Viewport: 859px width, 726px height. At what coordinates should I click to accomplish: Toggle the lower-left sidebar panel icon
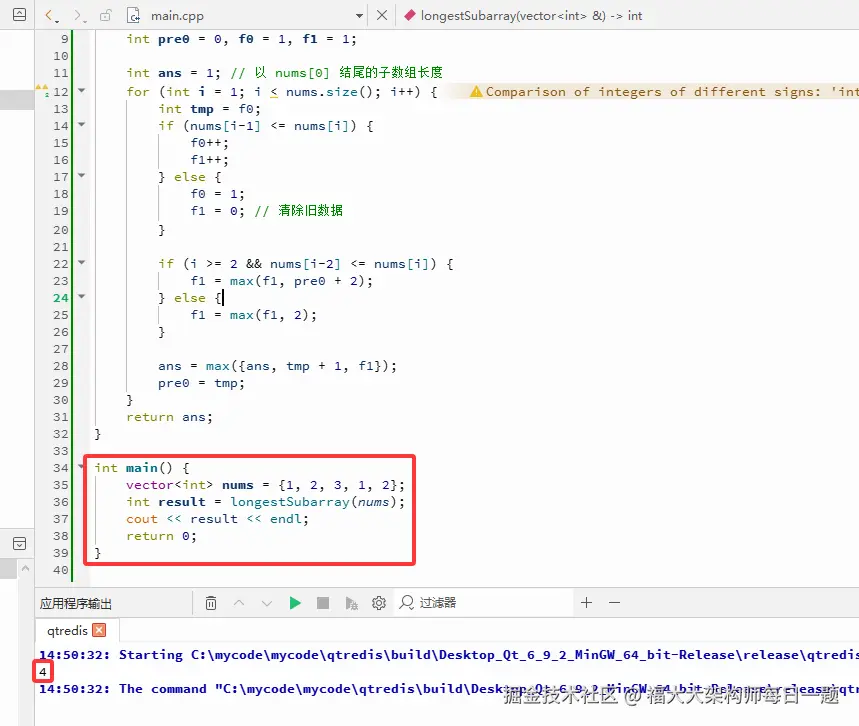(19, 544)
